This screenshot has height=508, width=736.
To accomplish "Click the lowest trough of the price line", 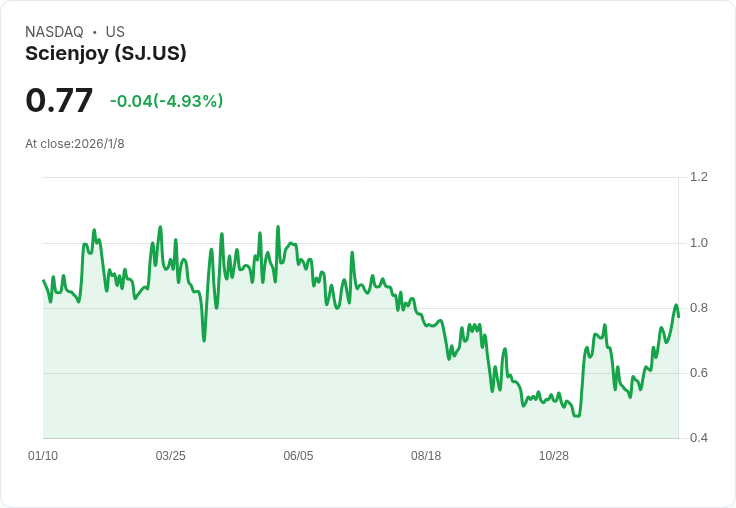I will pyautogui.click(x=576, y=415).
